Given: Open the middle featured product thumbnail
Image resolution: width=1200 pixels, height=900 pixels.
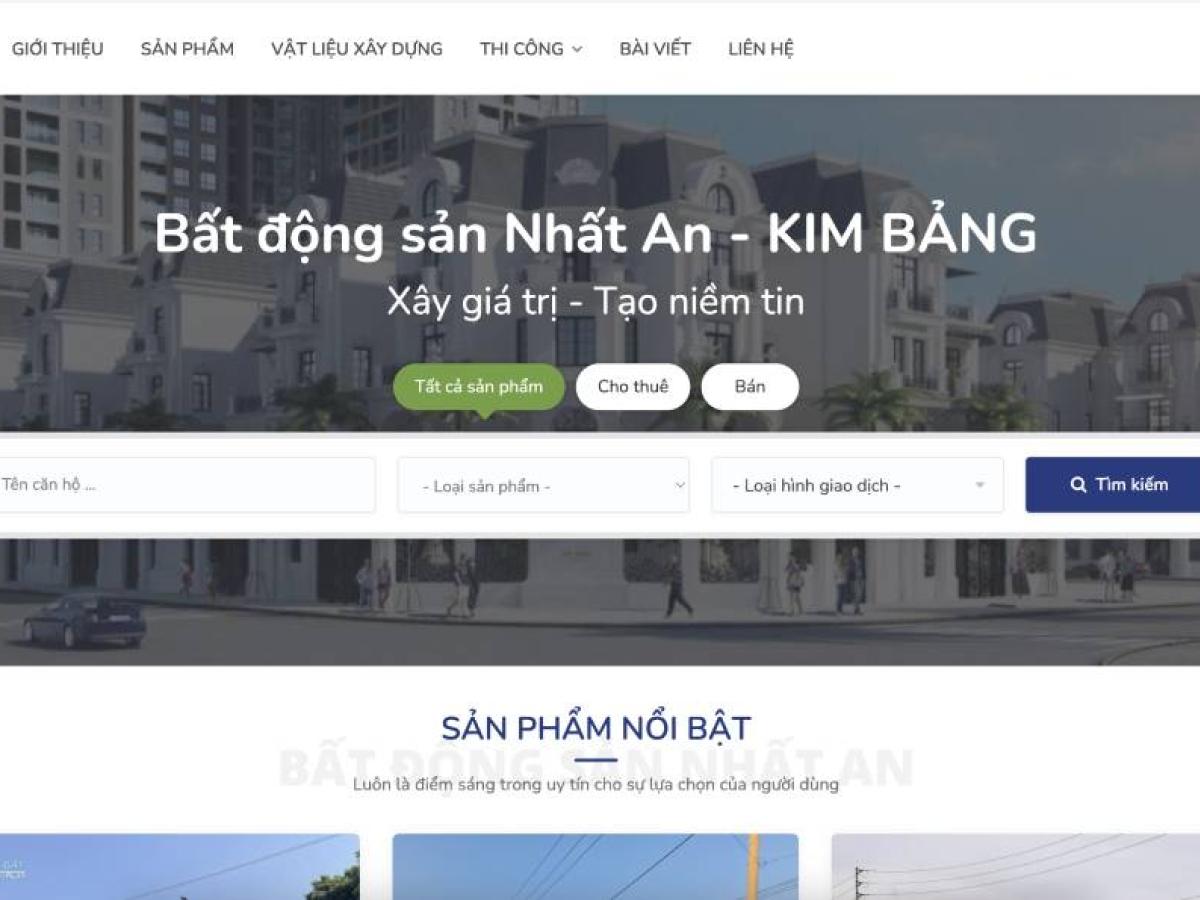Looking at the screenshot, I should point(595,867).
